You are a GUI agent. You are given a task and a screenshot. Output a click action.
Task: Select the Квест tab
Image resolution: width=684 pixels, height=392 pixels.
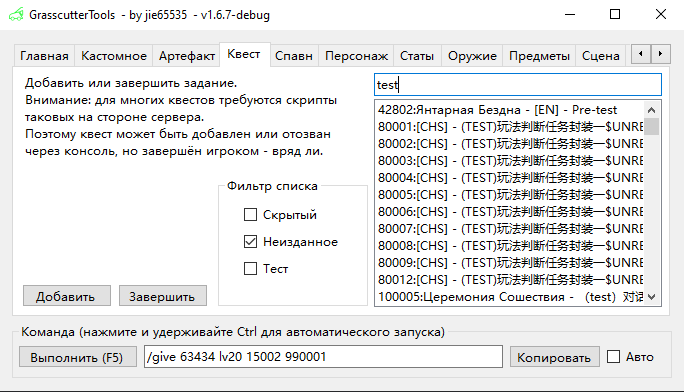point(244,54)
